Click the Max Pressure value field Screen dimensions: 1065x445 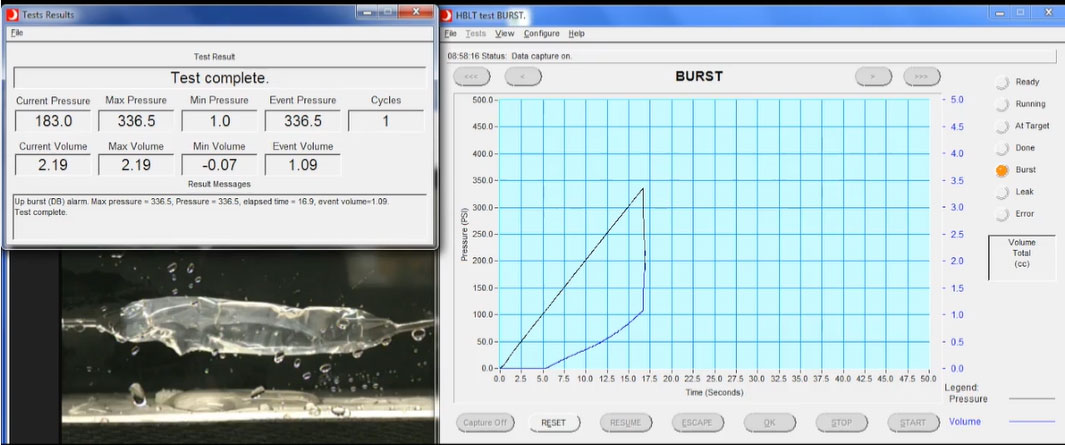pyautogui.click(x=136, y=121)
